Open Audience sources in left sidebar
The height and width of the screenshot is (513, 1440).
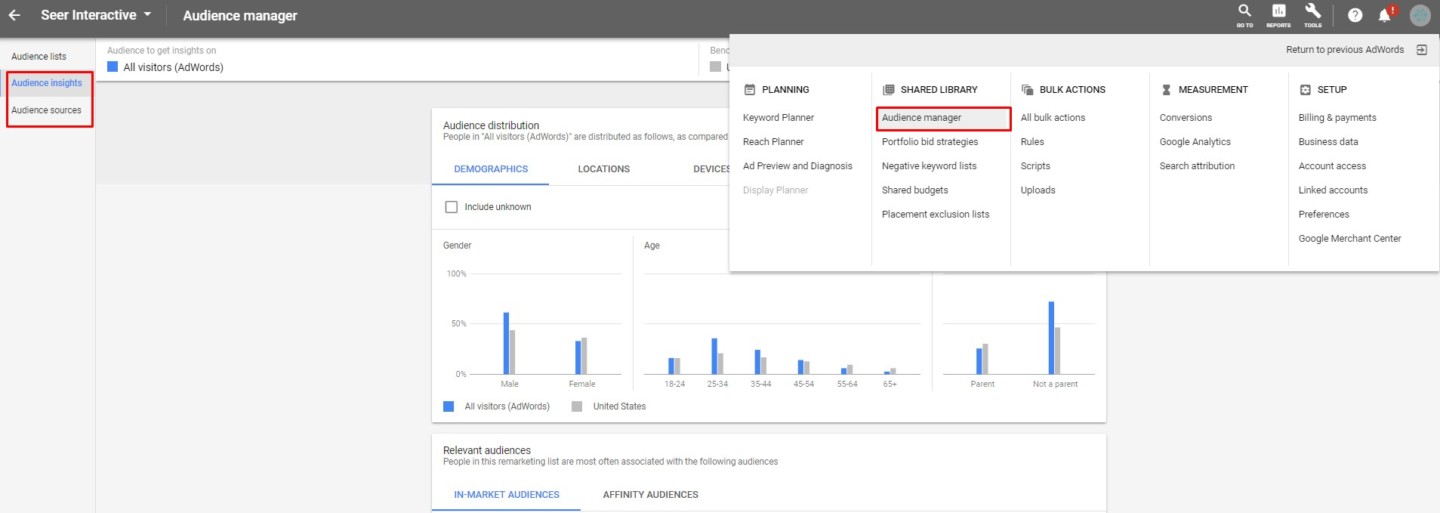tap(46, 110)
